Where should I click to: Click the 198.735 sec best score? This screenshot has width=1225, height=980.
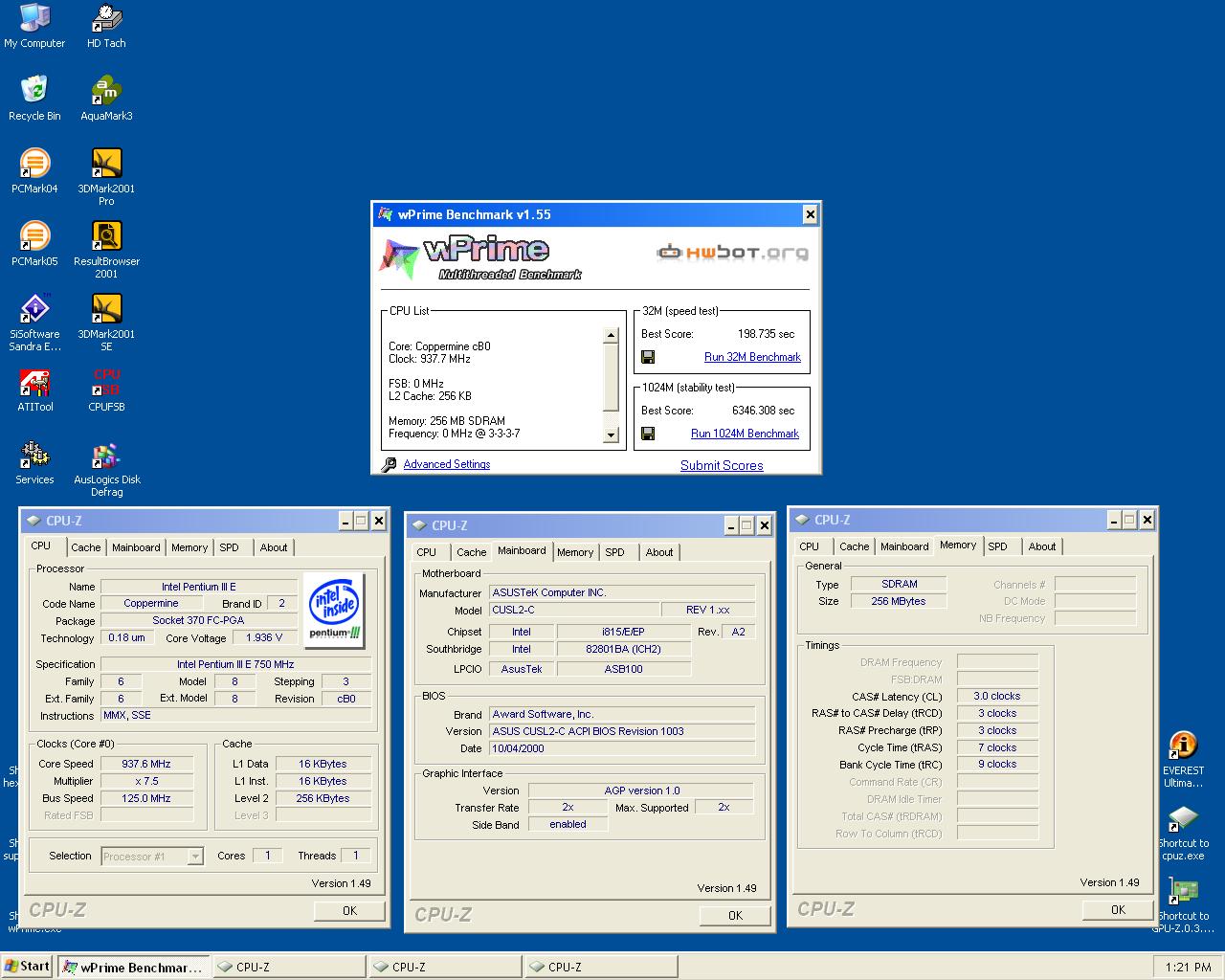(766, 334)
